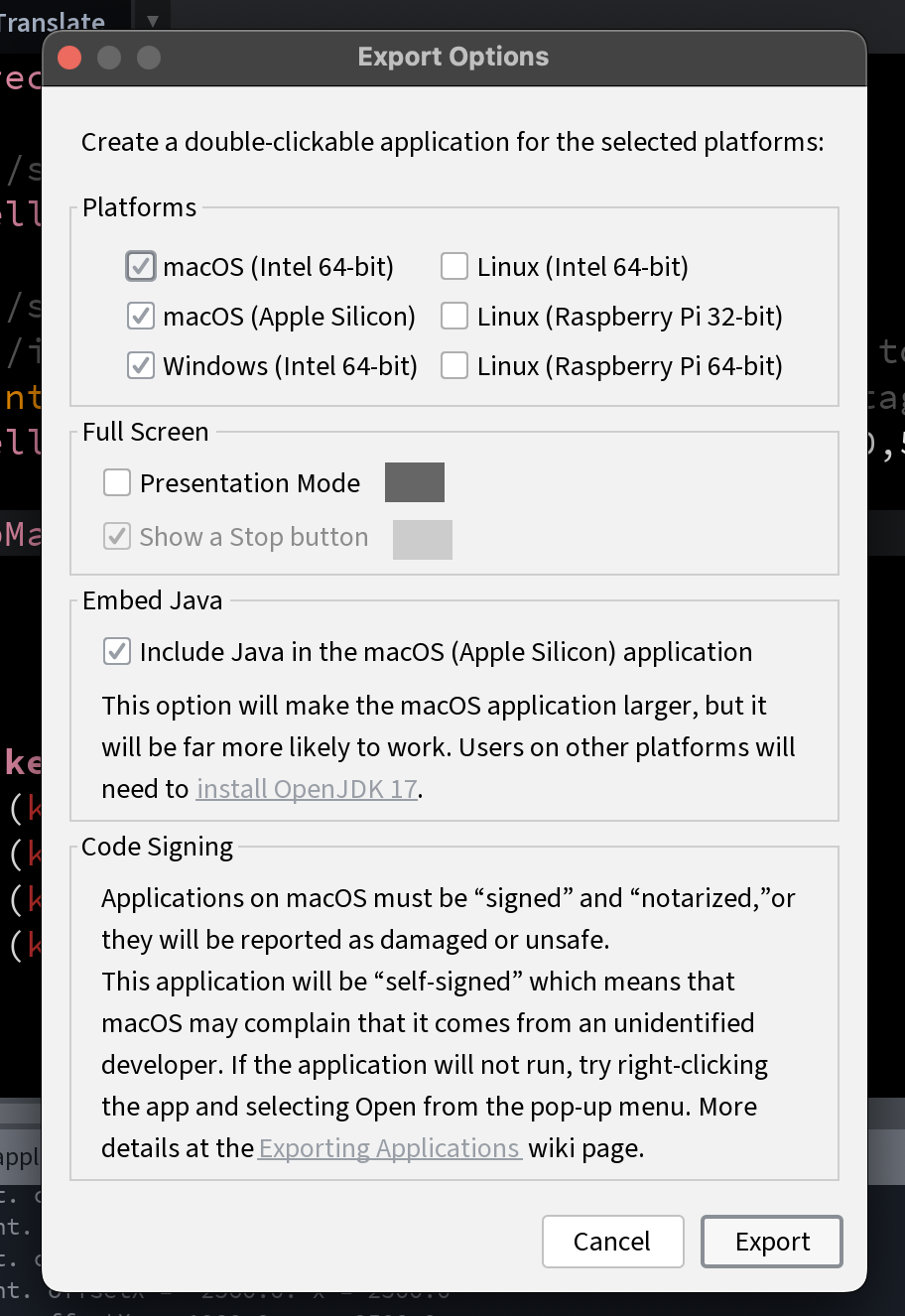Switch to the Translate tab behind dialog

[53, 20]
